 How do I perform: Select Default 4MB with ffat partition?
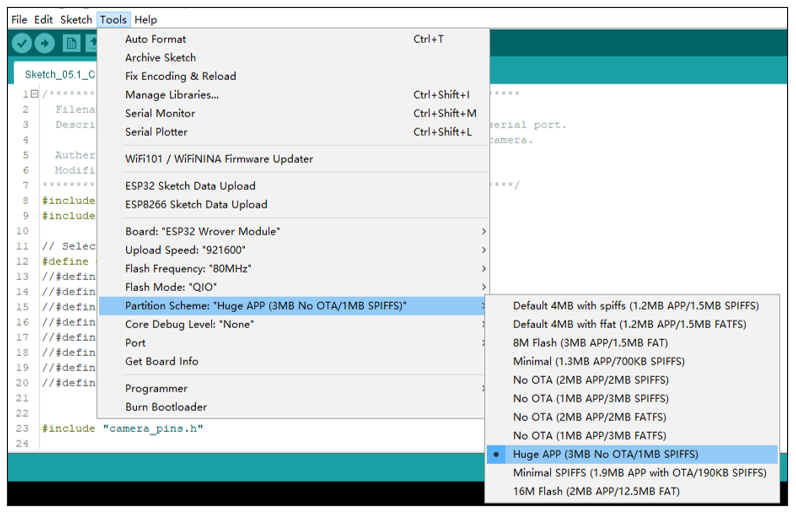click(632, 324)
